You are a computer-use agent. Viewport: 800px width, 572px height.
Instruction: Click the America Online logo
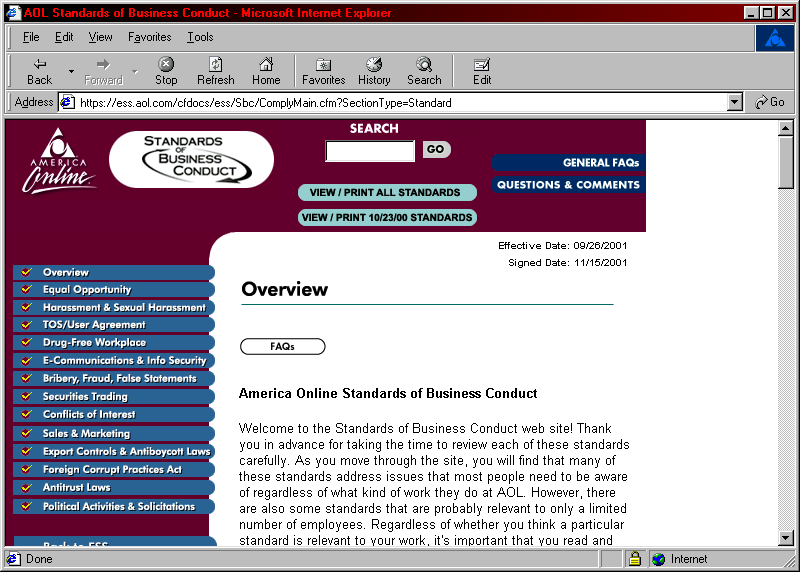59,160
